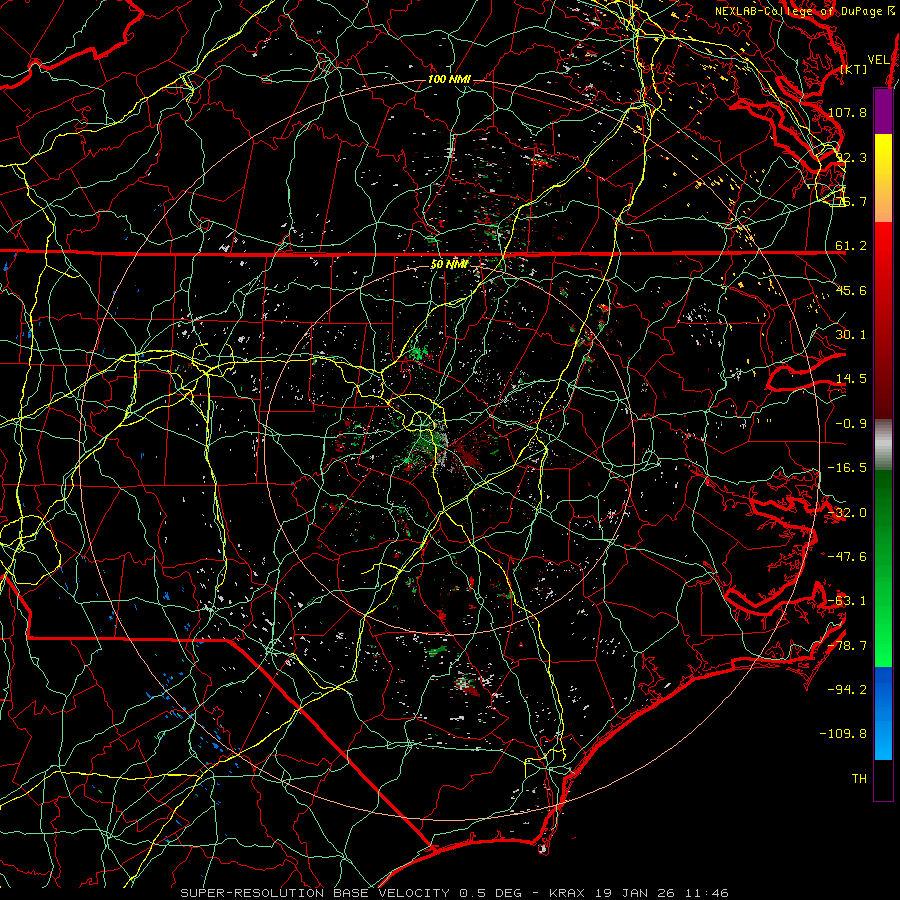Click the -32.0 velocity scale value
The image size is (900, 900).
pos(848,513)
